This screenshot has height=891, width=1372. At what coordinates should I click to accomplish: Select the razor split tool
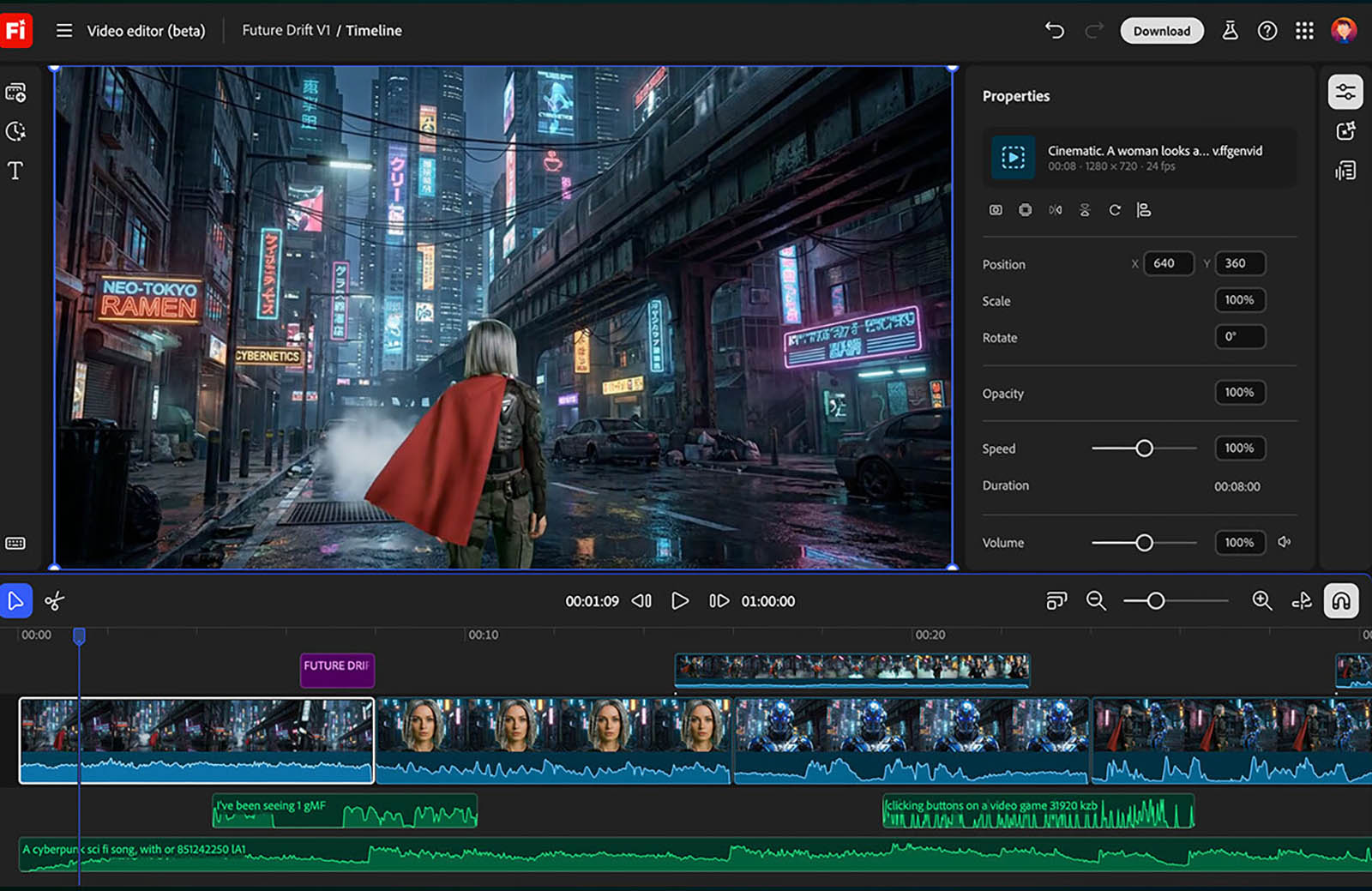(x=54, y=601)
